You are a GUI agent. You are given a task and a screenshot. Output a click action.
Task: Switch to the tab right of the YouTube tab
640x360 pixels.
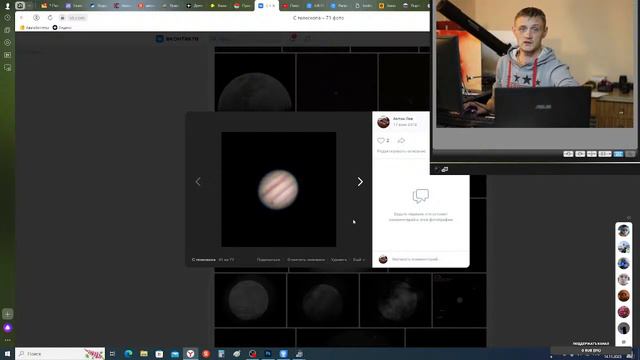coord(315,6)
